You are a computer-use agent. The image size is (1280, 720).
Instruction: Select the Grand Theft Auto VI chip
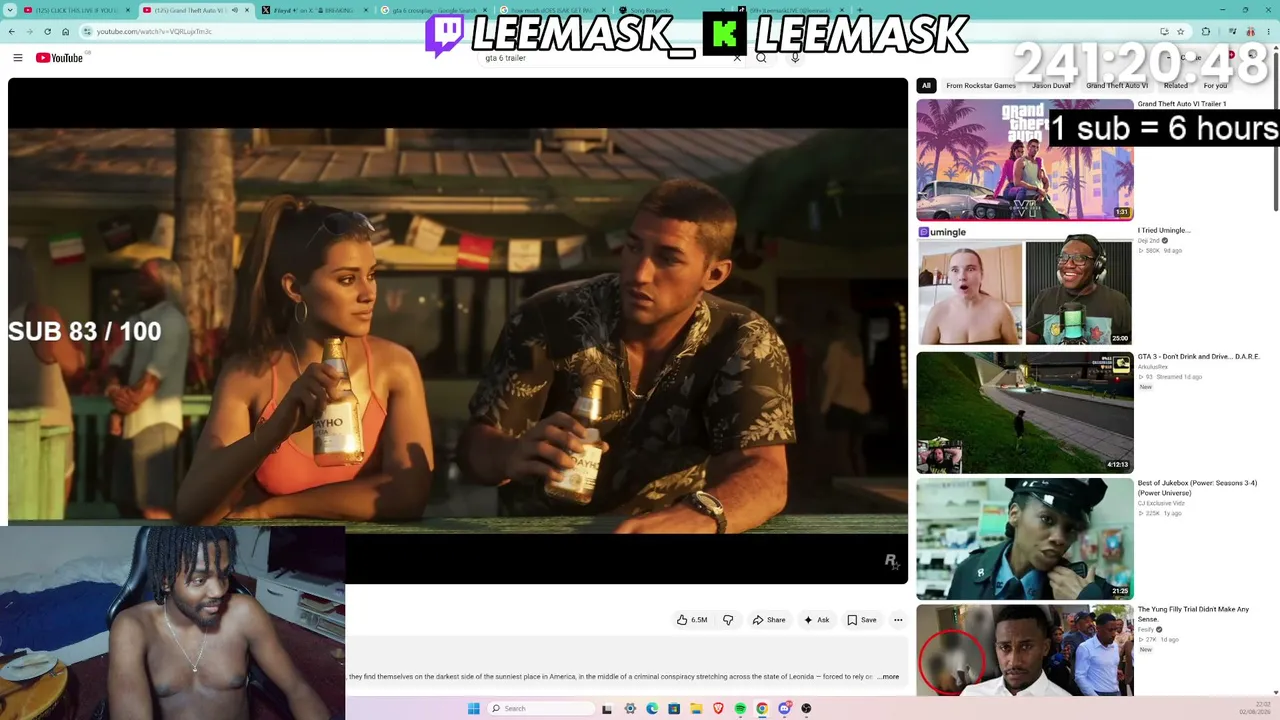[1117, 86]
